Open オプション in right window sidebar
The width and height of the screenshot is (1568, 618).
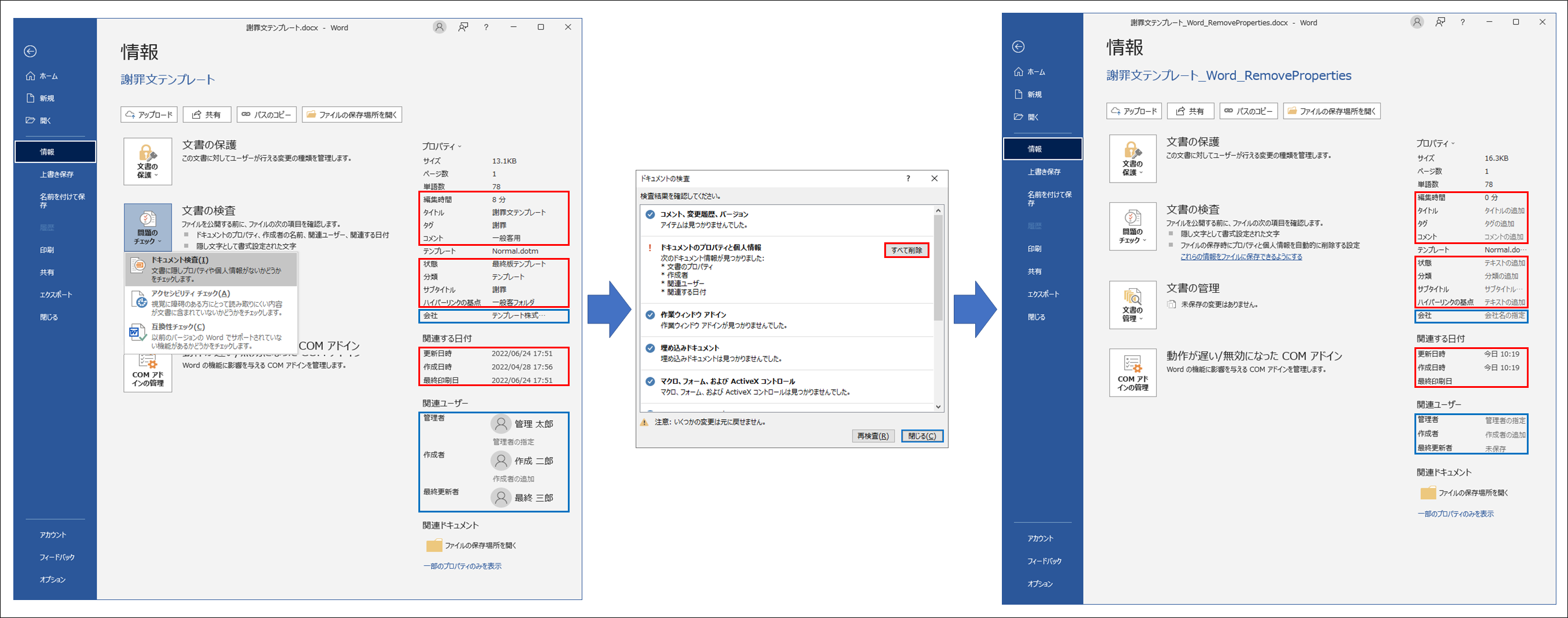tap(1040, 584)
